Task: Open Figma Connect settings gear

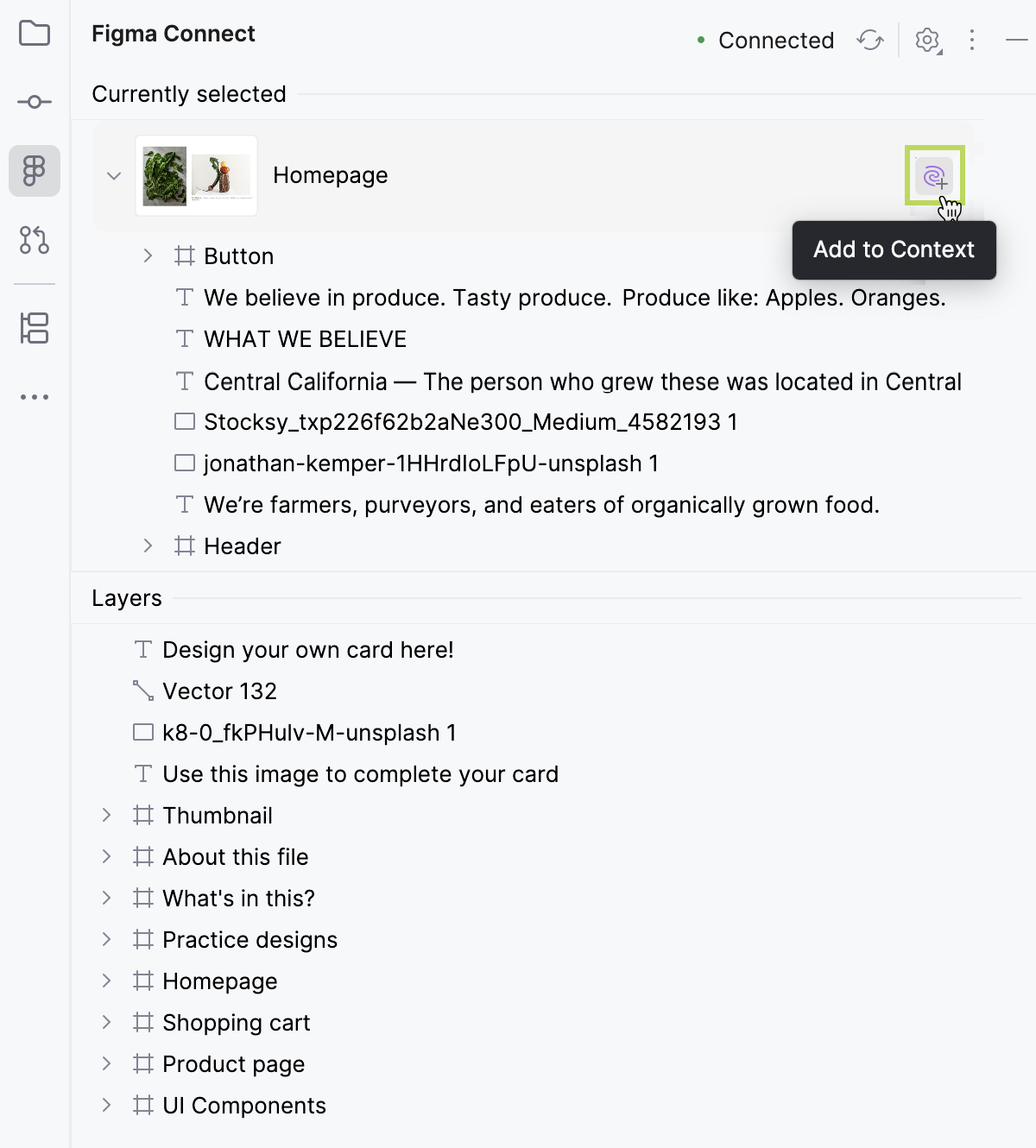Action: coord(928,40)
